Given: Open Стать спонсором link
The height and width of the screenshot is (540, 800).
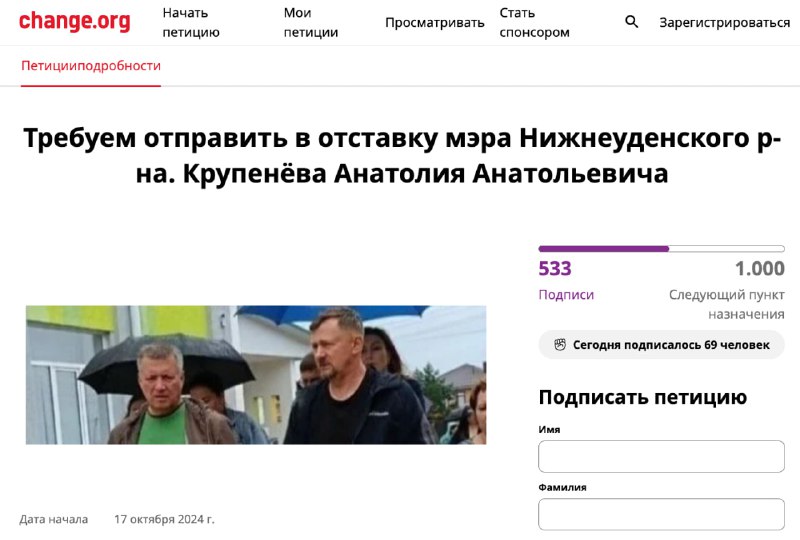Looking at the screenshot, I should pos(534,22).
